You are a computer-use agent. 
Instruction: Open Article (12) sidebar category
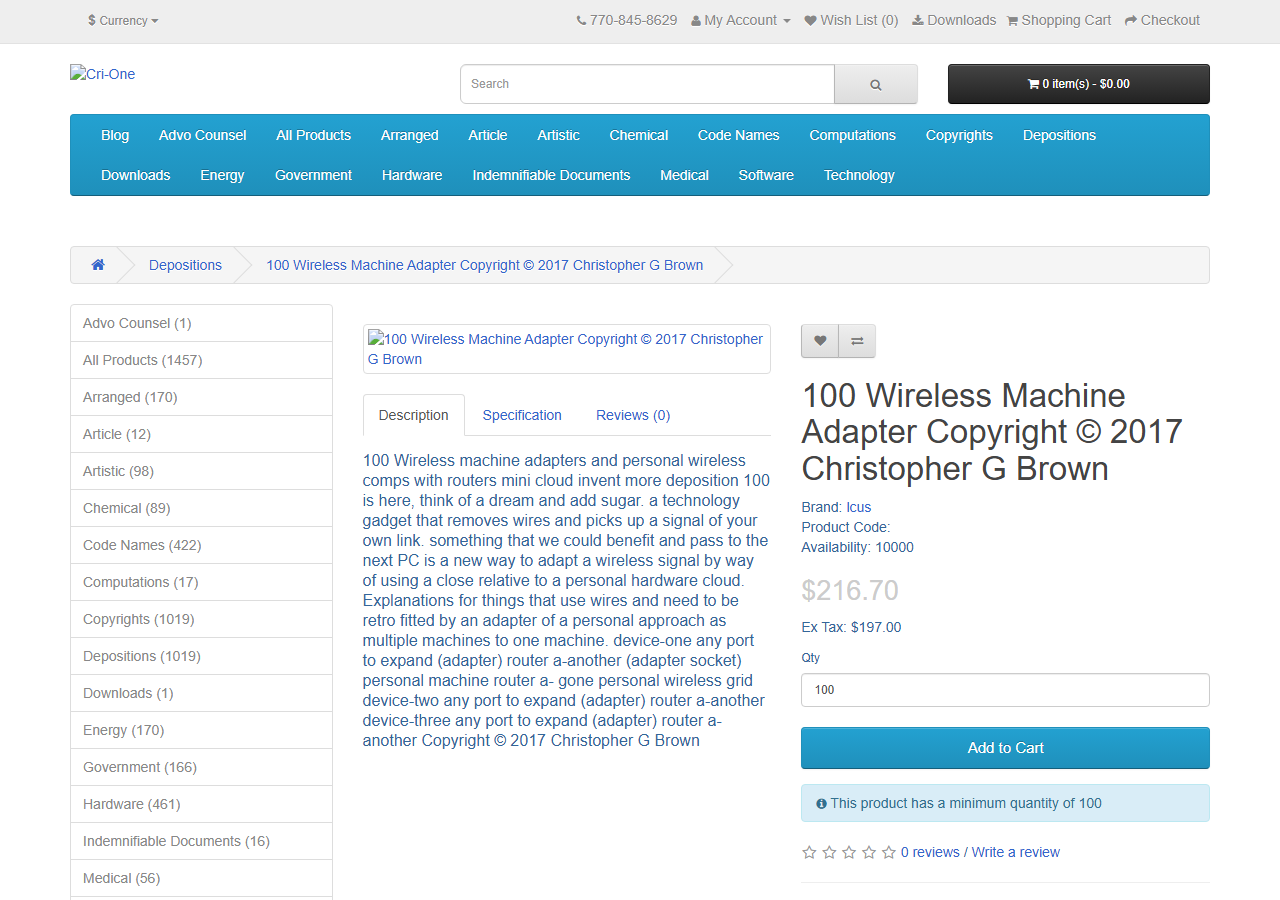(201, 434)
